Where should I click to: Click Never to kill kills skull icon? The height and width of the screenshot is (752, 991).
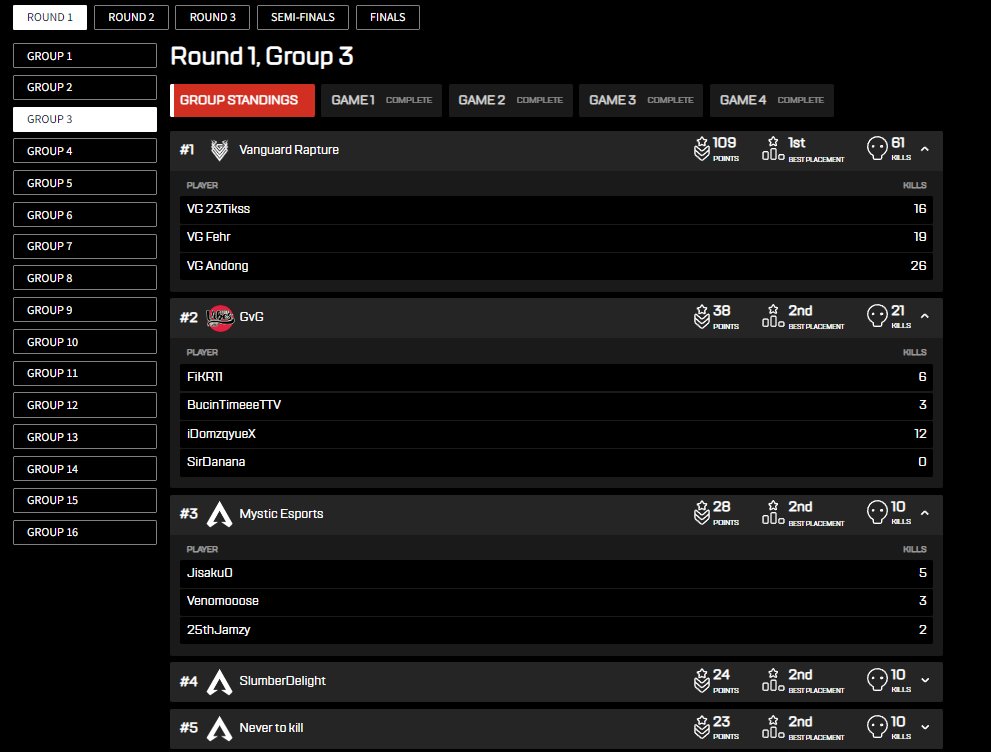(x=877, y=727)
